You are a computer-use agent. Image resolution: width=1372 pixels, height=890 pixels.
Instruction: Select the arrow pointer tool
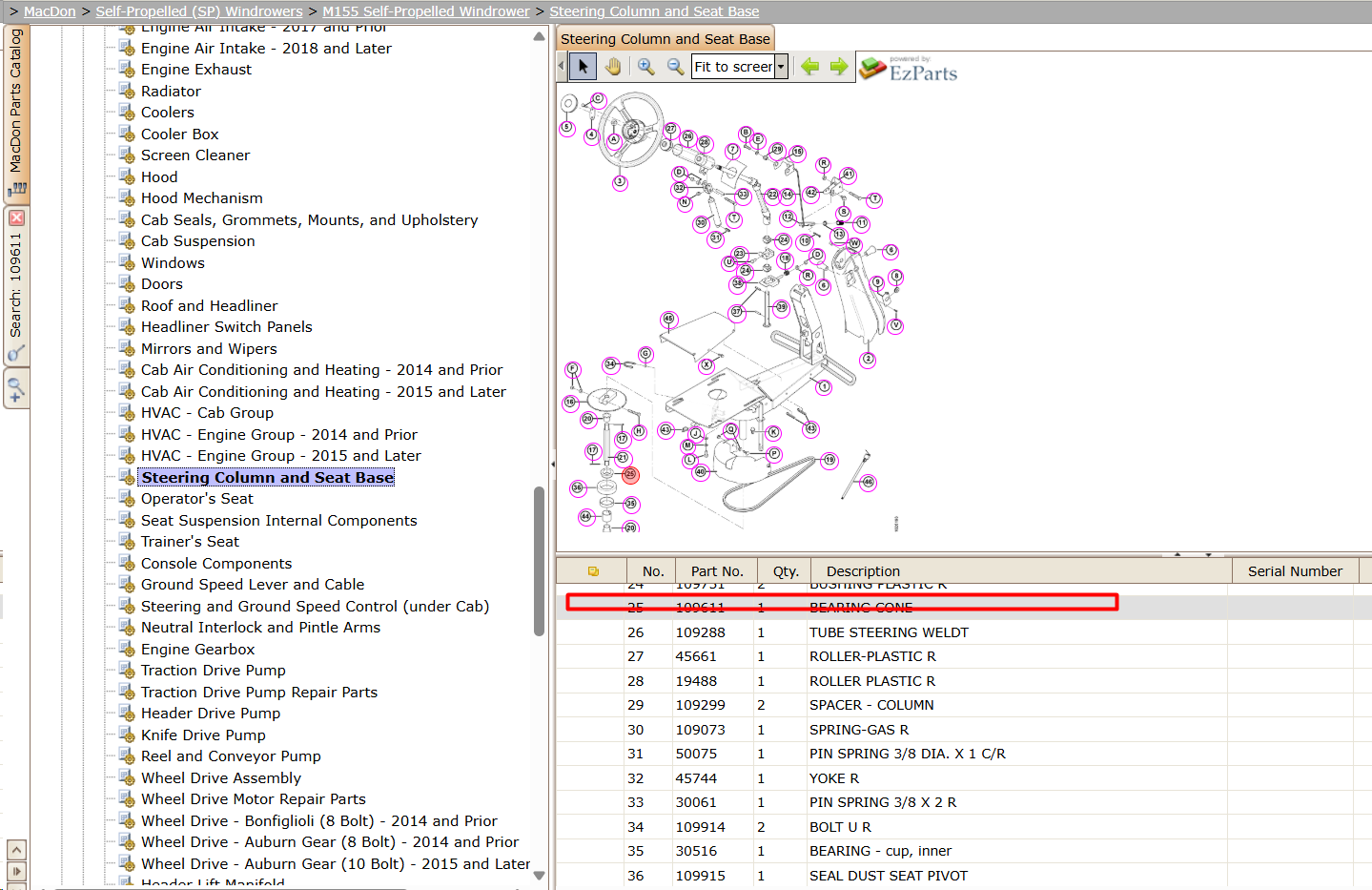pyautogui.click(x=583, y=67)
